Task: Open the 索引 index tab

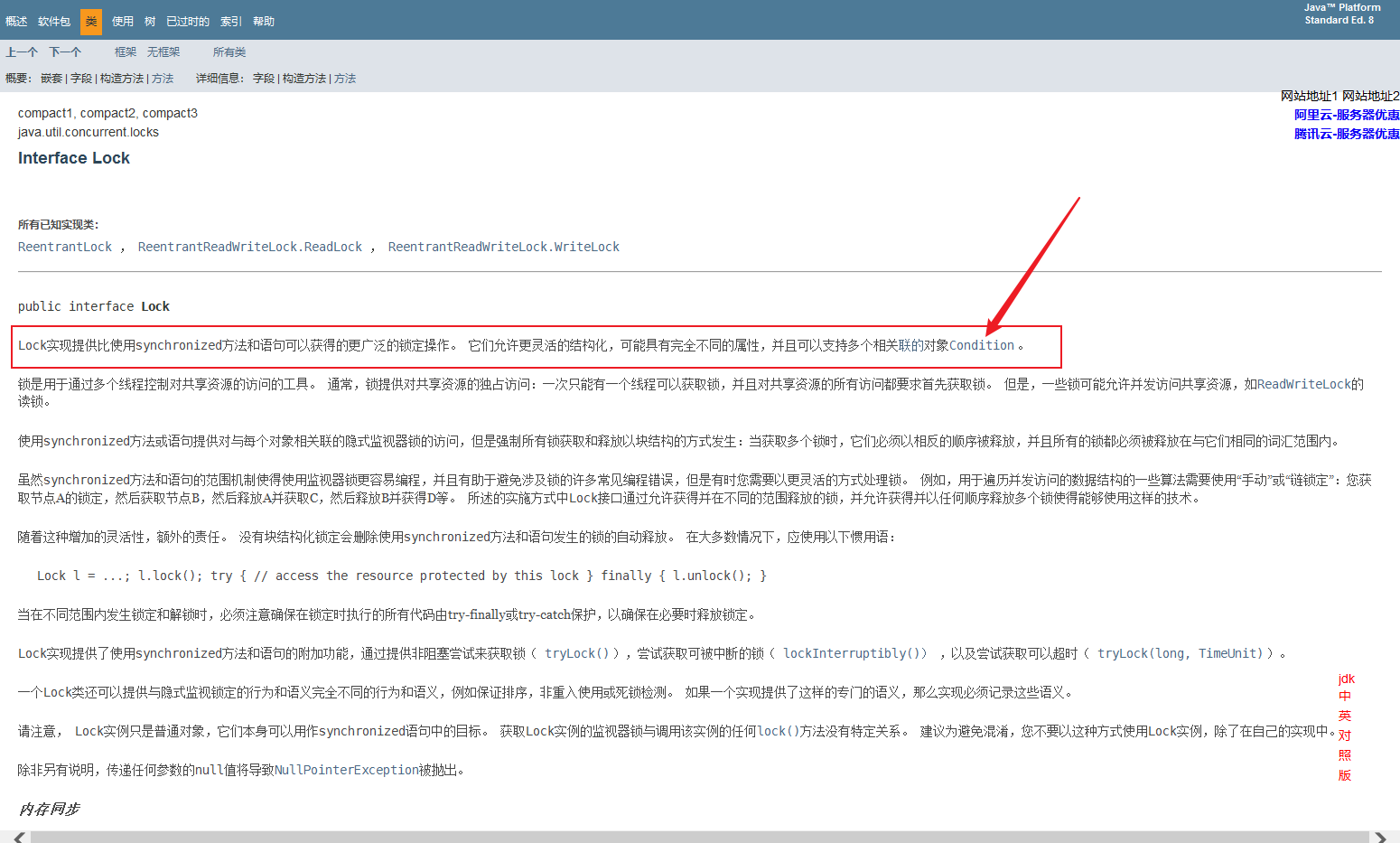Action: tap(231, 21)
